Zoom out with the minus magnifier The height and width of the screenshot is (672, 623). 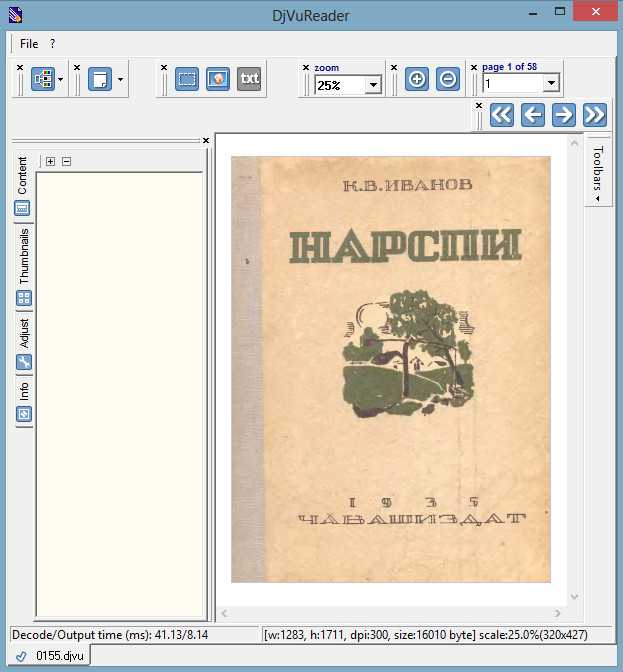[x=448, y=79]
